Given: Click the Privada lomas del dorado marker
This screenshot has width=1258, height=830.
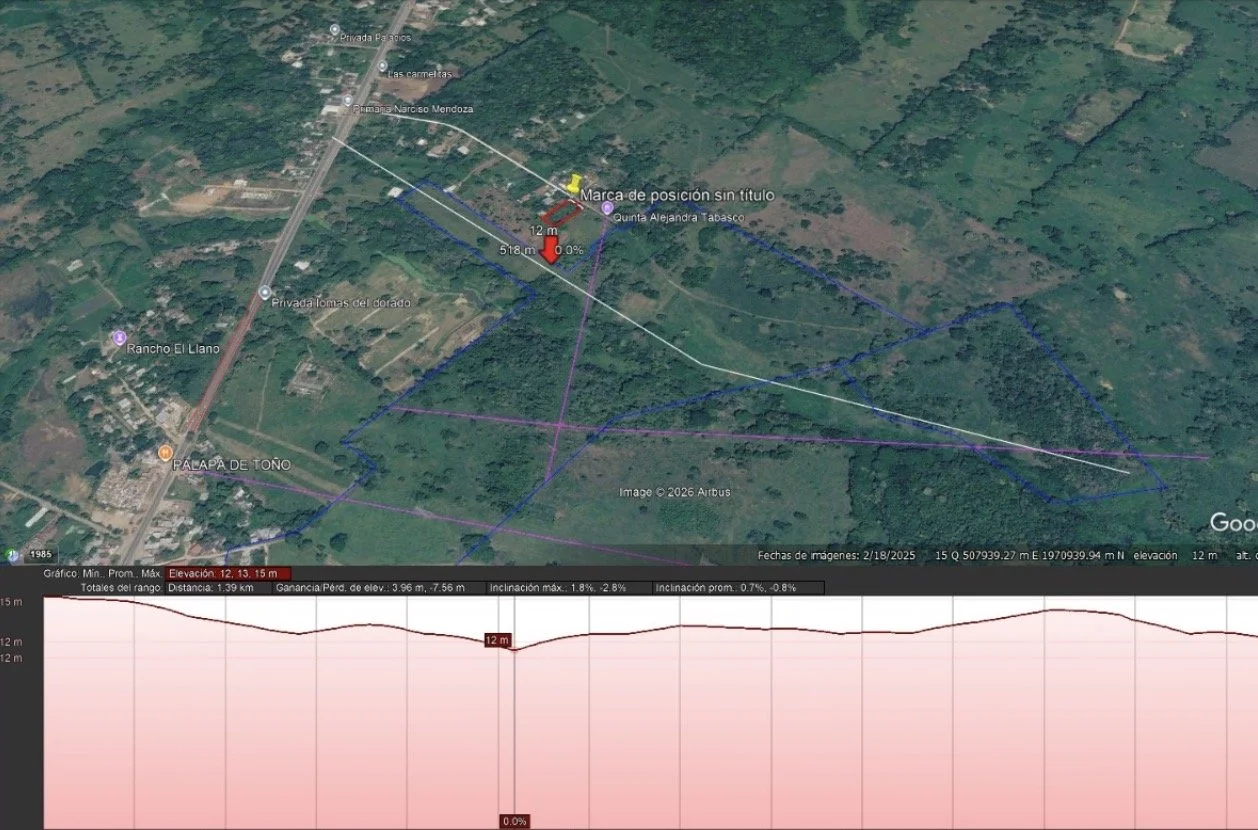Looking at the screenshot, I should tap(264, 293).
